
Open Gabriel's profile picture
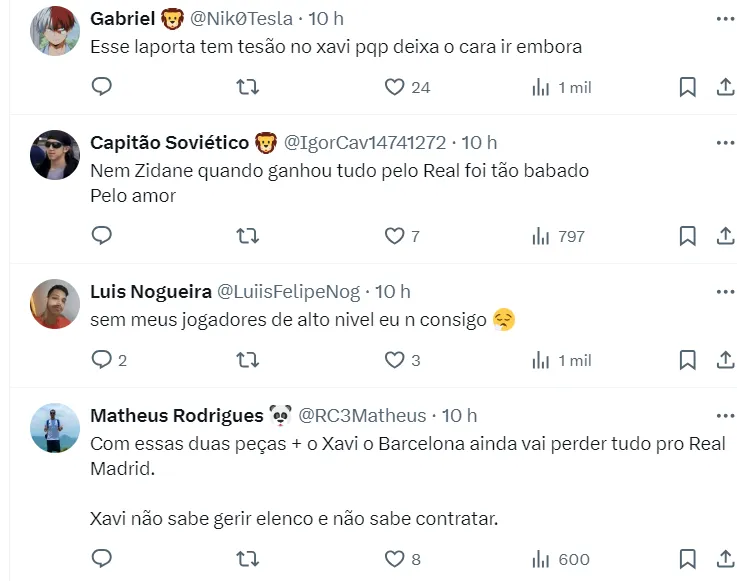pos(55,31)
